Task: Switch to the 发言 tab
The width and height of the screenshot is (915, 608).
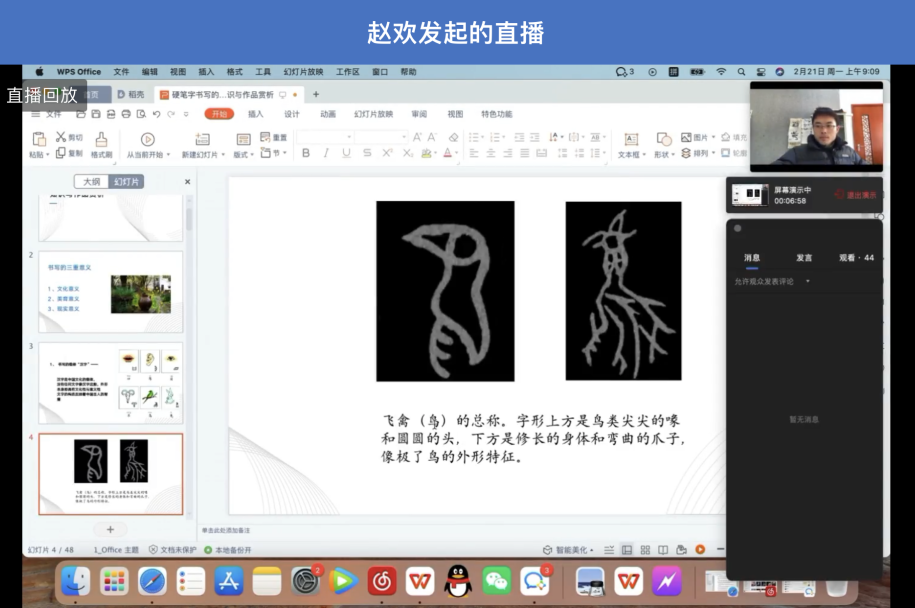Action: tap(804, 258)
